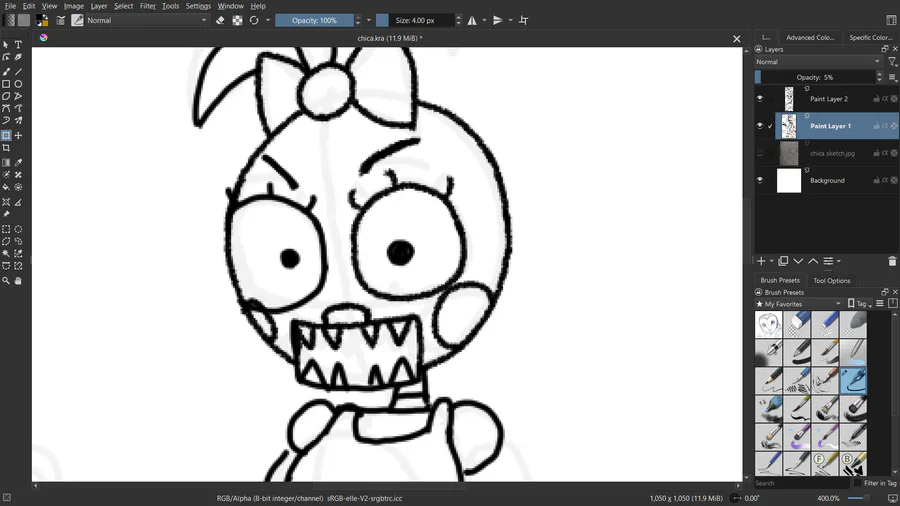
Task: Expand the vertical mirror options arrow
Action: point(510,20)
